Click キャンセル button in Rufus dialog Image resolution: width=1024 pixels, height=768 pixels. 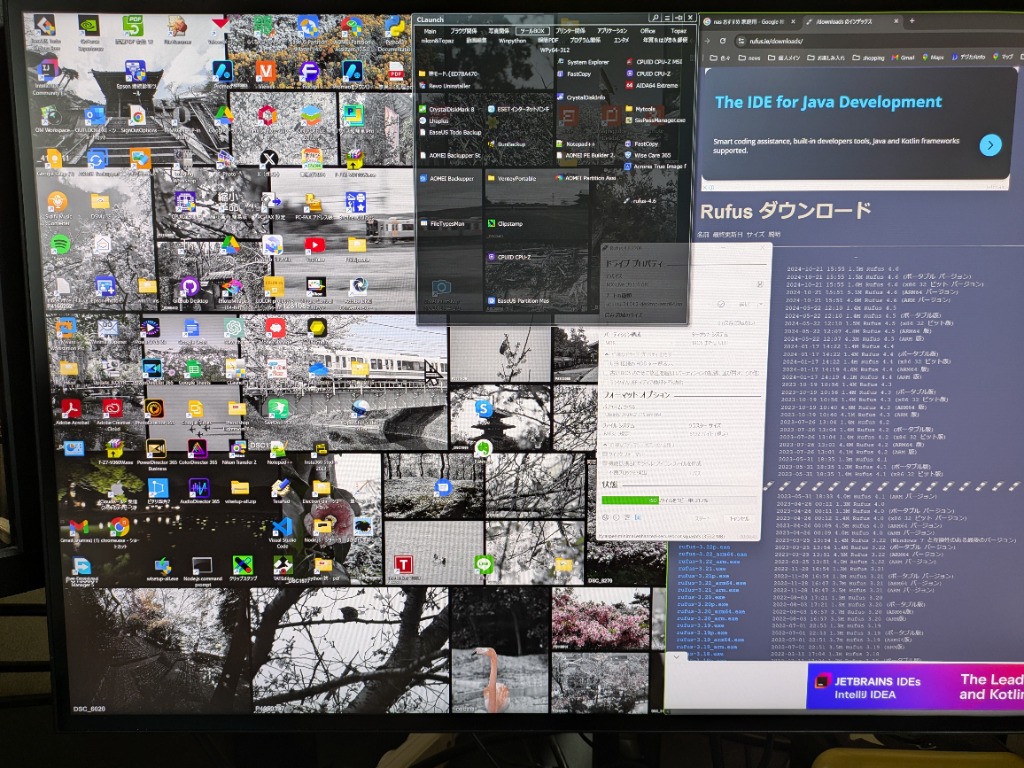tap(738, 518)
